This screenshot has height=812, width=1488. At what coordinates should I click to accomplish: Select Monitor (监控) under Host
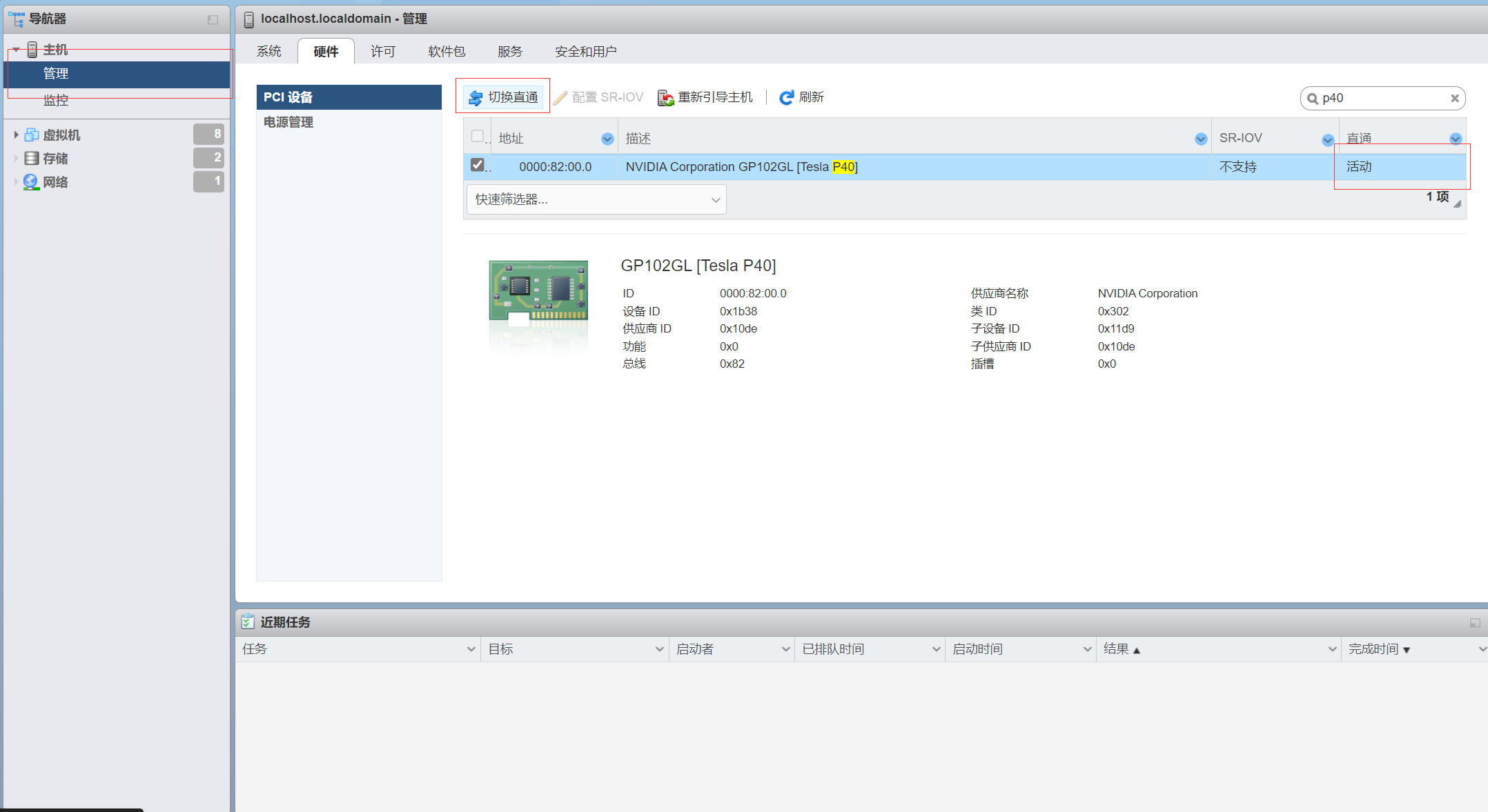[x=56, y=101]
